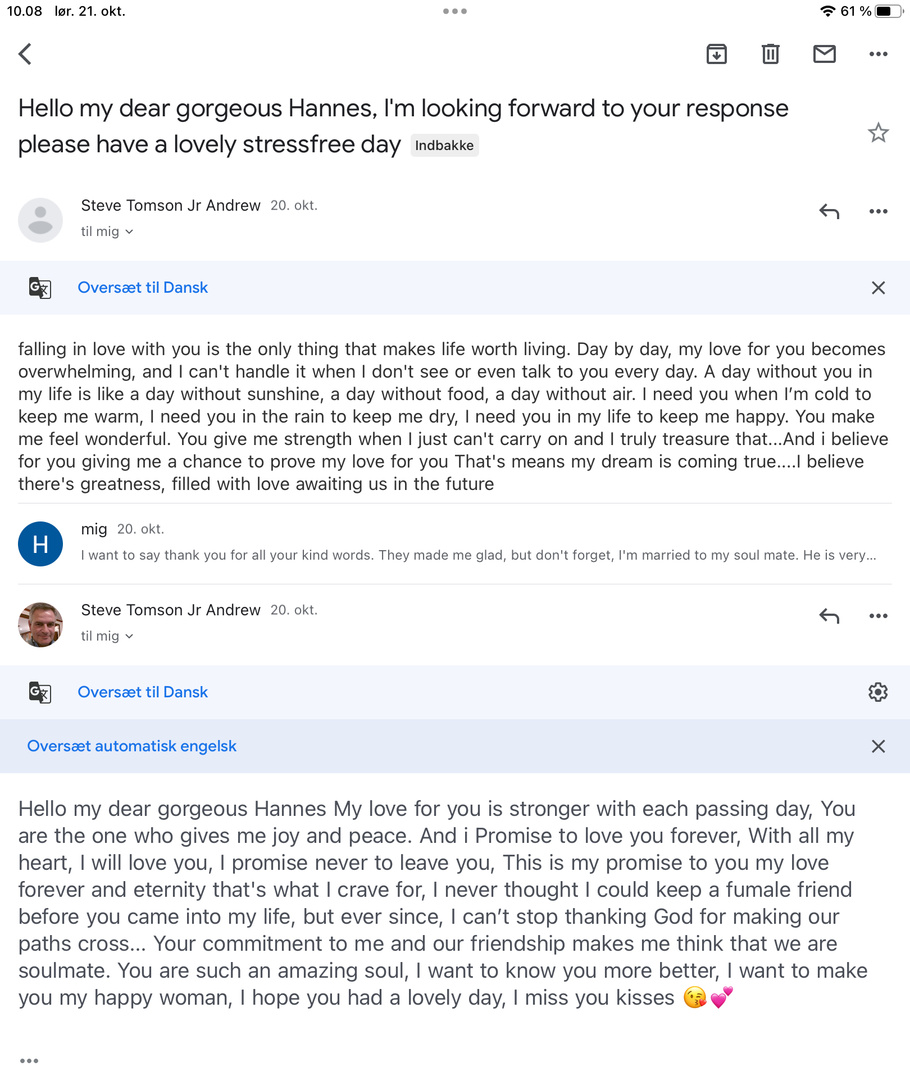Expand the collapsed message from mig

pyautogui.click(x=478, y=544)
